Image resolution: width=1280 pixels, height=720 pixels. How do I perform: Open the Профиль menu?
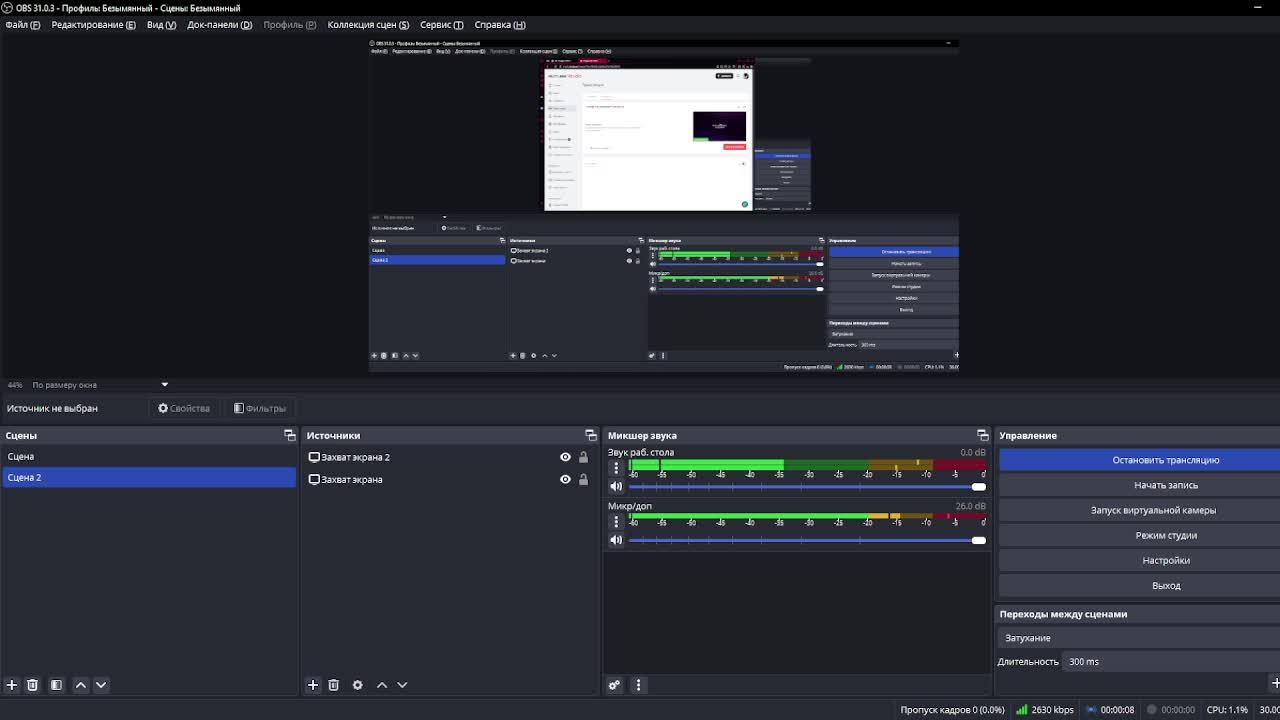(x=290, y=24)
